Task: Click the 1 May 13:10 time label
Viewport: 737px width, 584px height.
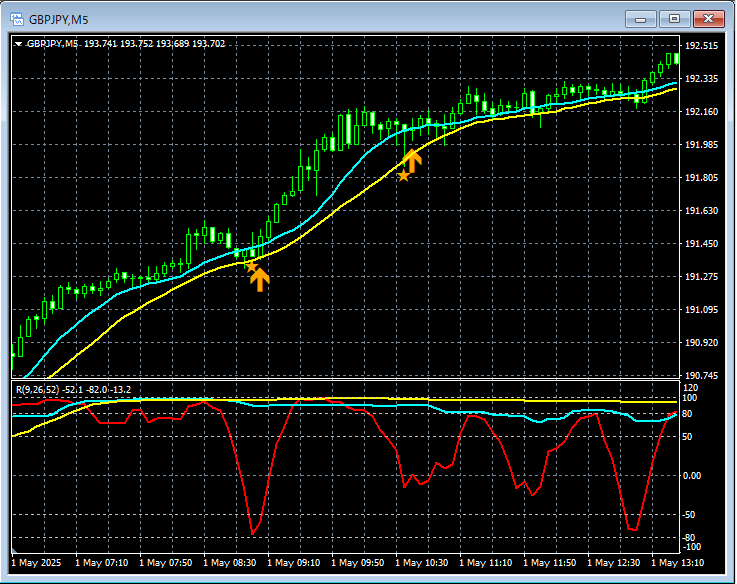Action: pos(678,563)
